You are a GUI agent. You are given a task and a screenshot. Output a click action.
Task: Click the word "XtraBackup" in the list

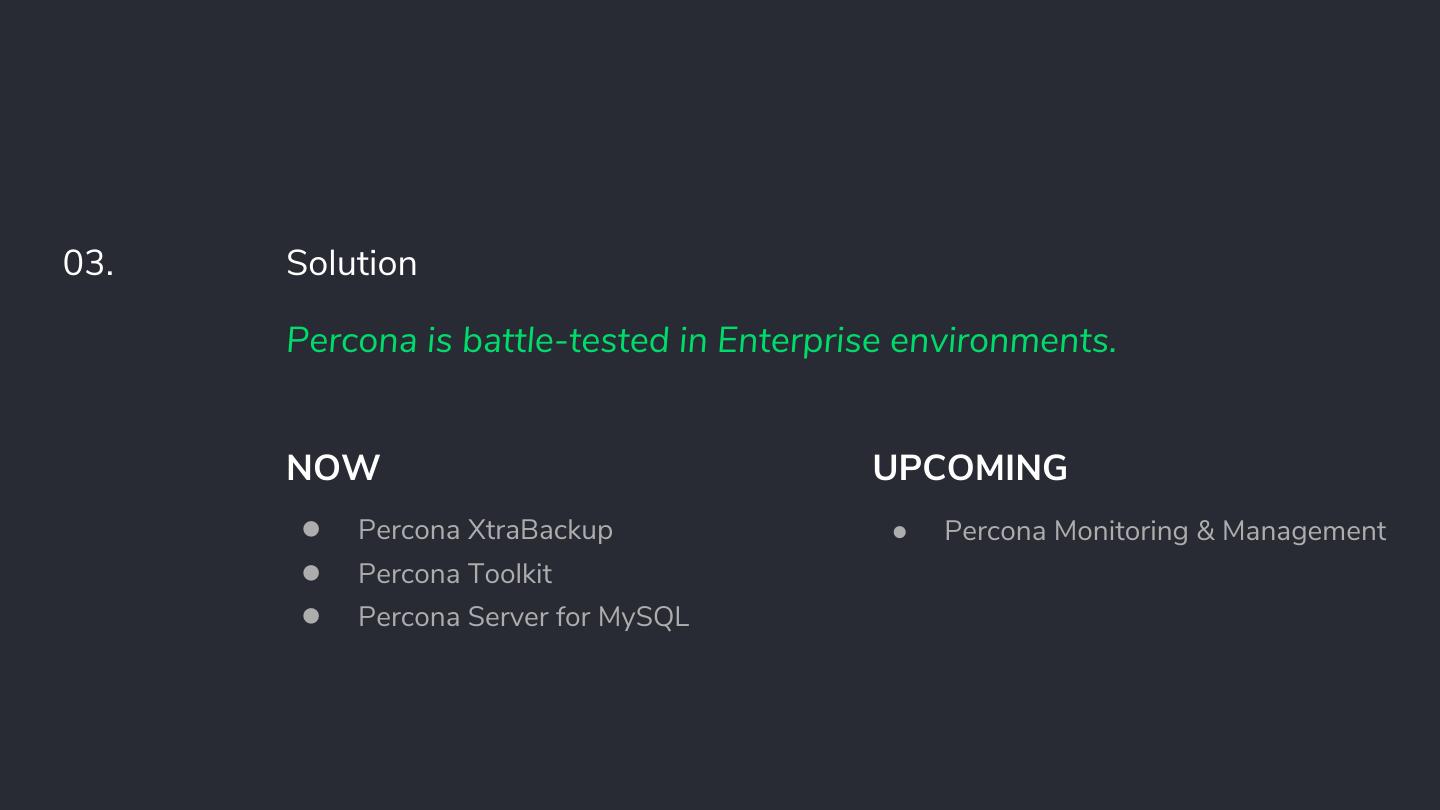click(x=540, y=530)
